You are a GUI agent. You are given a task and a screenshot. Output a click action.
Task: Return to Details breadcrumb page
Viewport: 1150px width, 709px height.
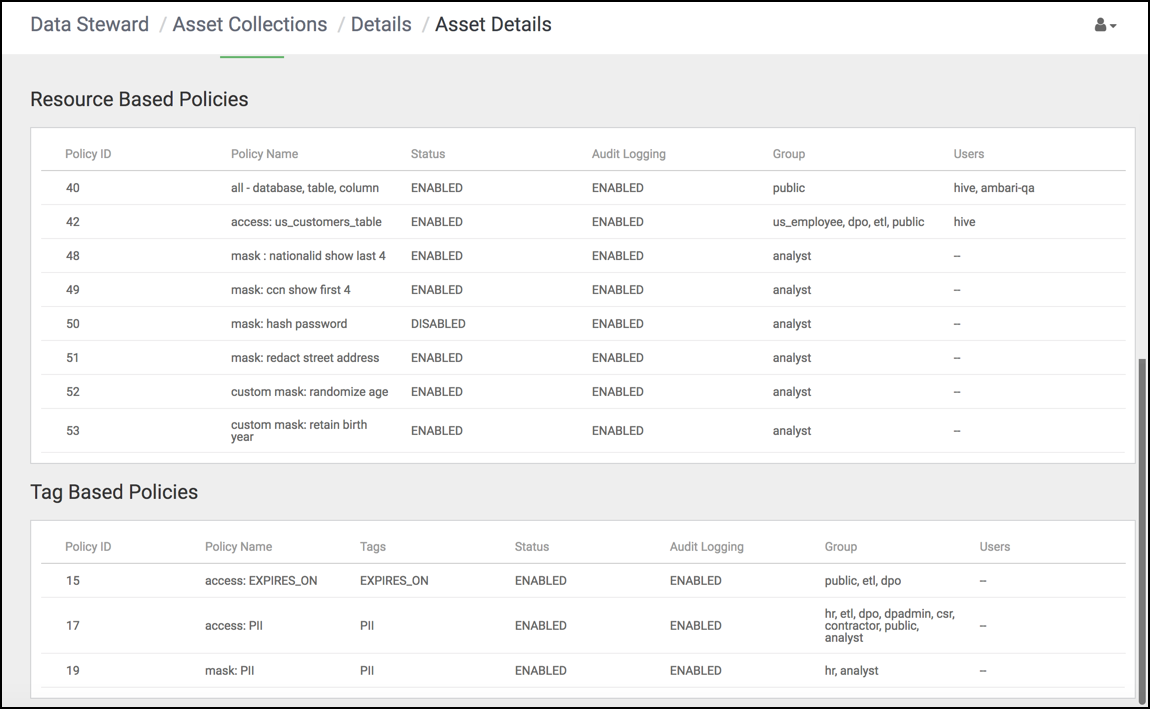coord(381,25)
